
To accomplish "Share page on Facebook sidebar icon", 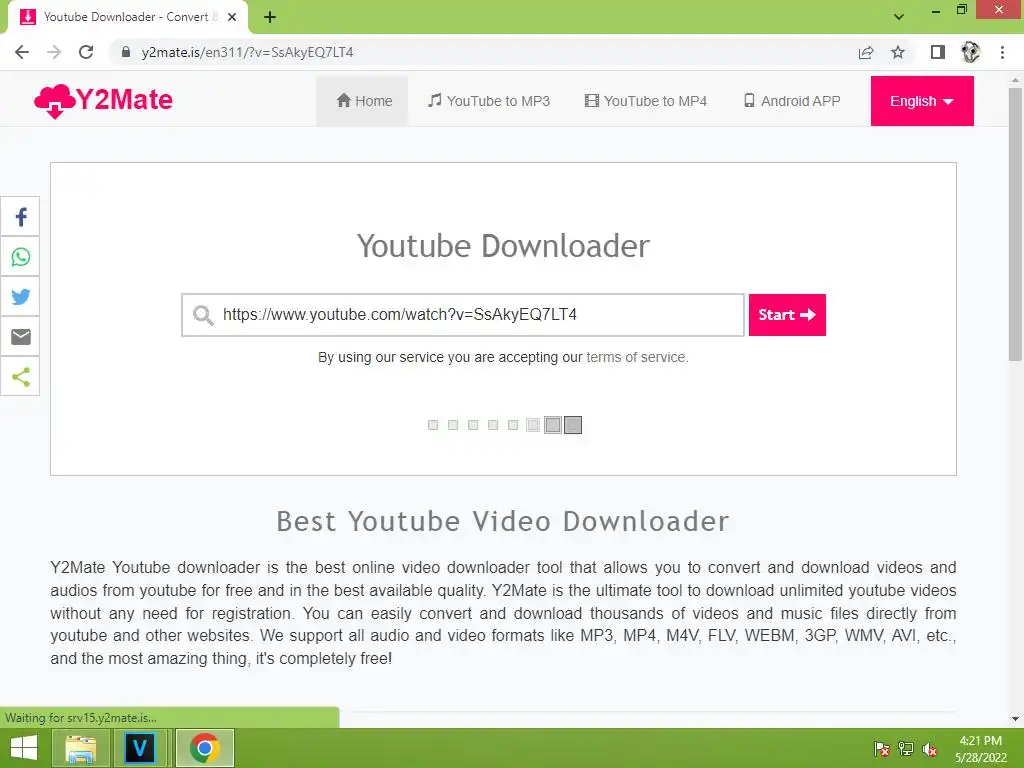I will click(x=20, y=217).
